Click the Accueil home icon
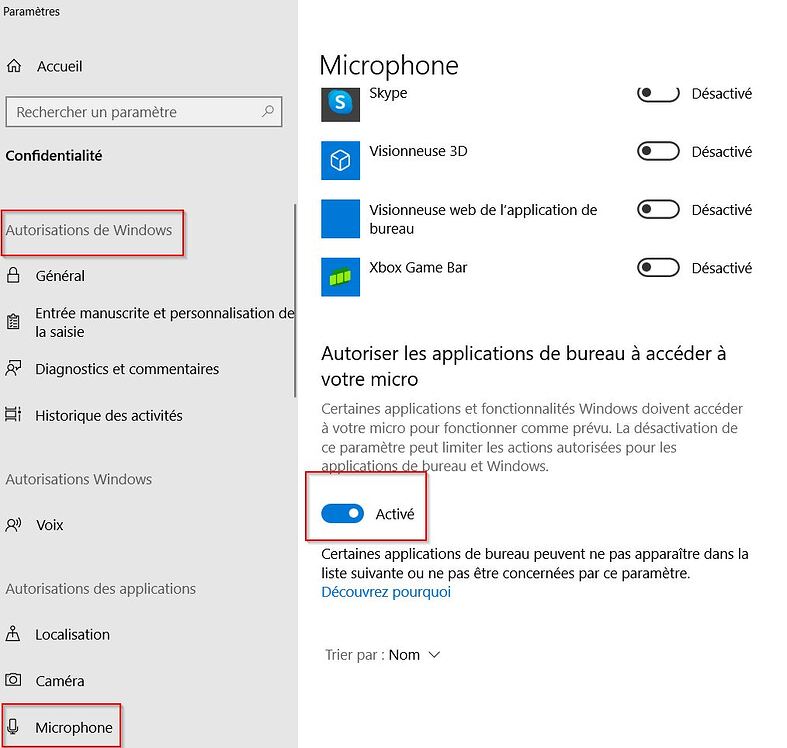 [14, 66]
